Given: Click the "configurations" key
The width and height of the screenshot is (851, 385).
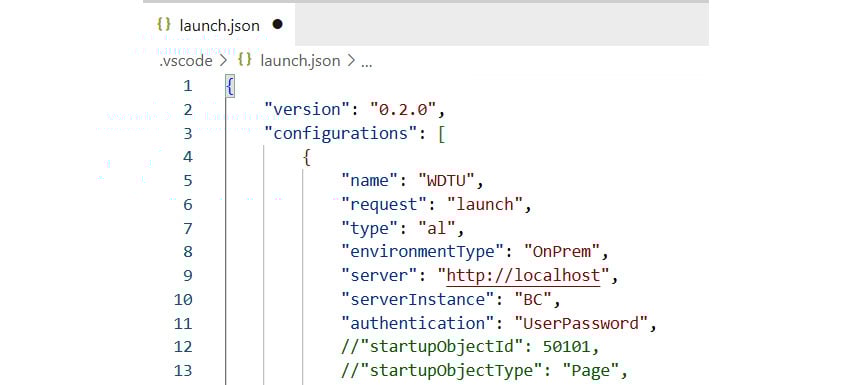Looking at the screenshot, I should tap(340, 133).
